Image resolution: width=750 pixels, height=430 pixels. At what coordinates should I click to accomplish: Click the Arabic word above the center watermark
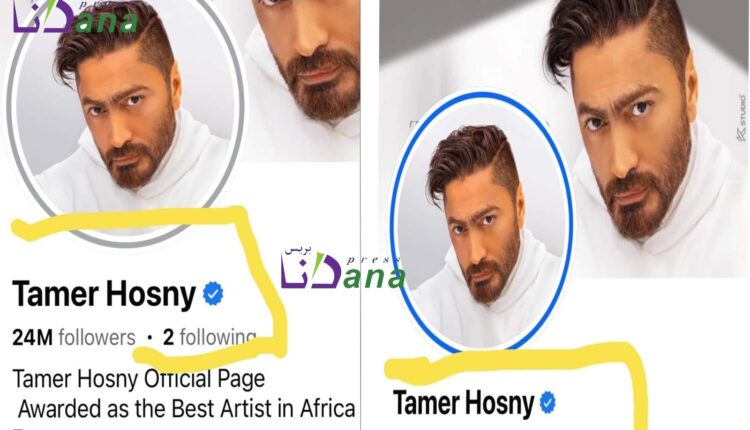tap(298, 250)
